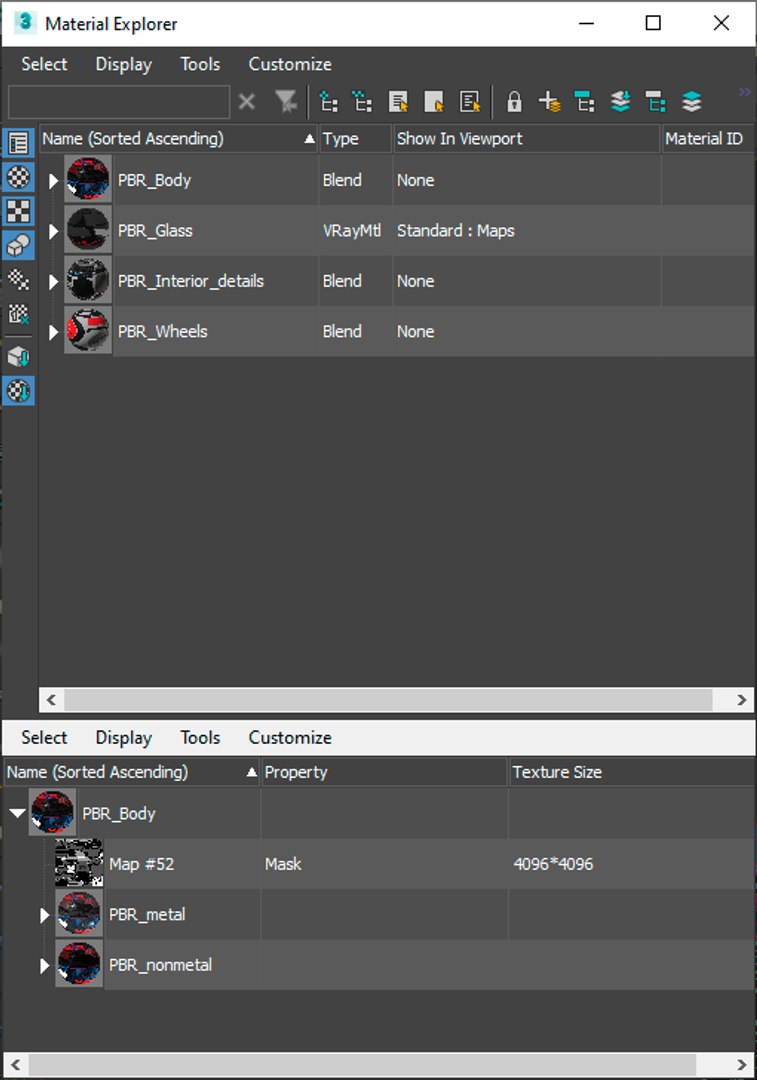Click the teal-top hierarchy icon beside plus-layers
This screenshot has width=757, height=1080.
click(584, 102)
